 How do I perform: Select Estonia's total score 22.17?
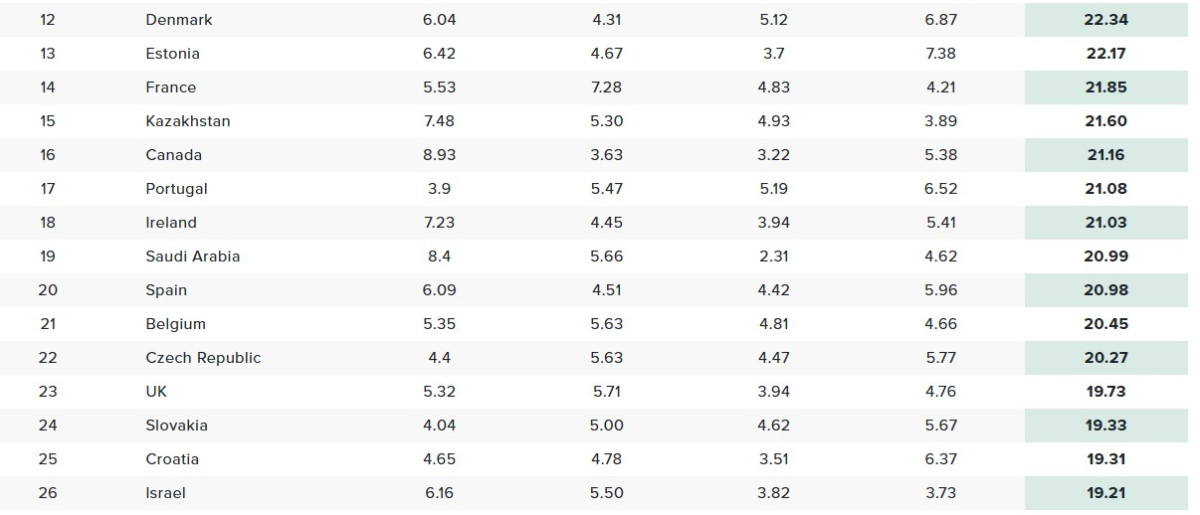pos(1106,54)
